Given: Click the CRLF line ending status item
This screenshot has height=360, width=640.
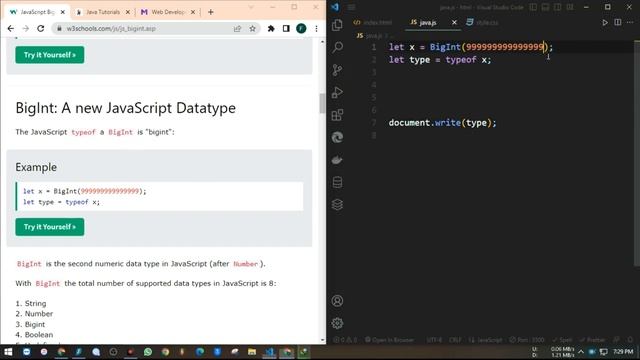Looking at the screenshot, I should click(x=455, y=340).
